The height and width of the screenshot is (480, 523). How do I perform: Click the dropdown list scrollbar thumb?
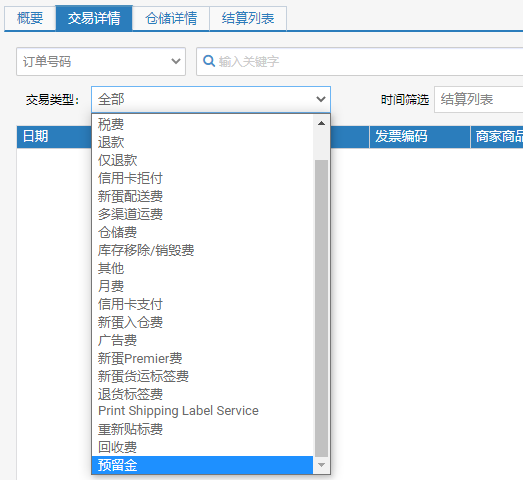pos(321,308)
